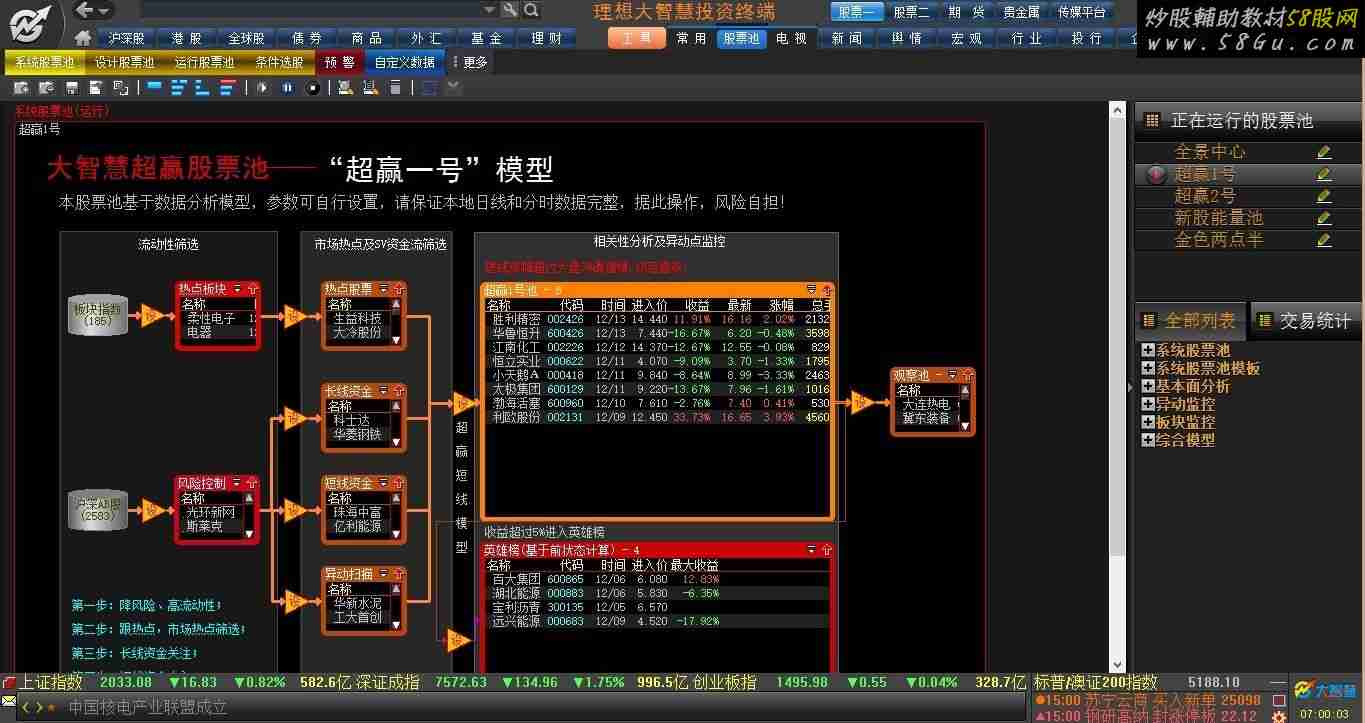Screen dimensions: 1365x723
Task: Click the first new-pool toolbar icon
Action: pos(21,88)
